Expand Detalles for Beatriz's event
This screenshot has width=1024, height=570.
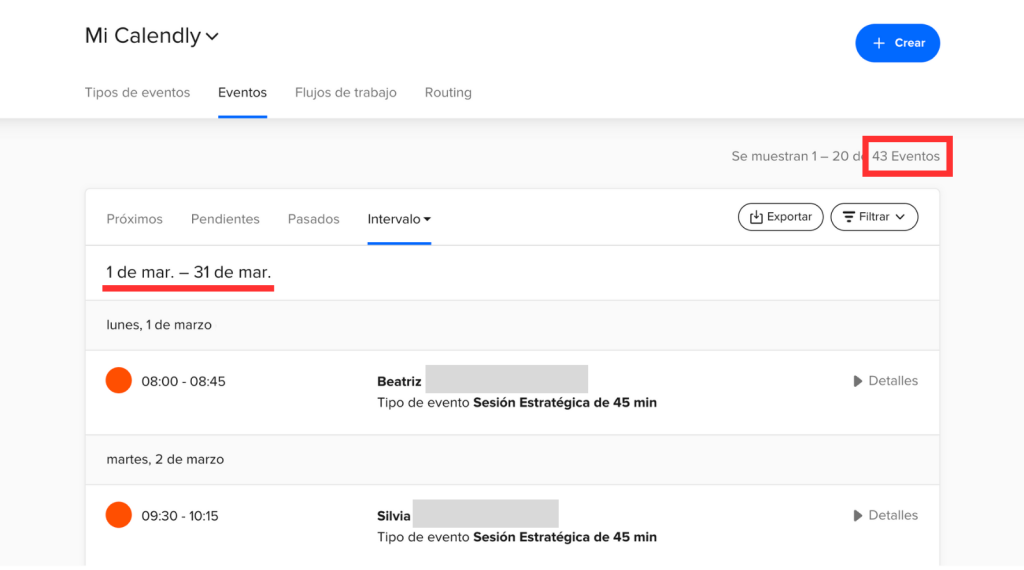tap(885, 381)
